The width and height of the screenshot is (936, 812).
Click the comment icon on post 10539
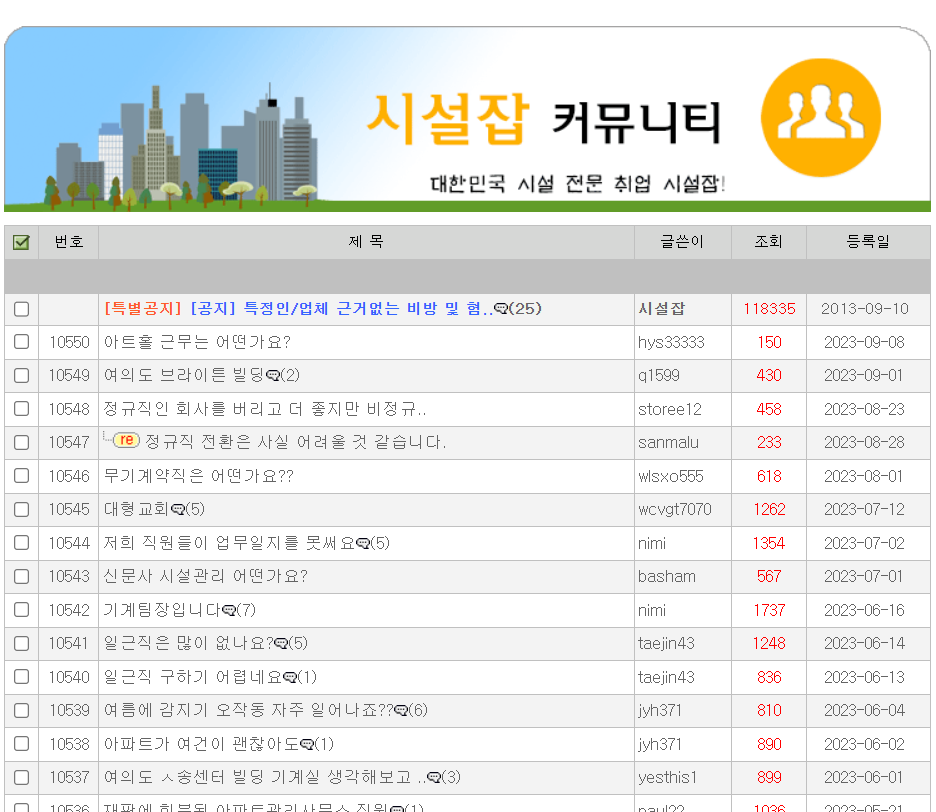pyautogui.click(x=401, y=710)
